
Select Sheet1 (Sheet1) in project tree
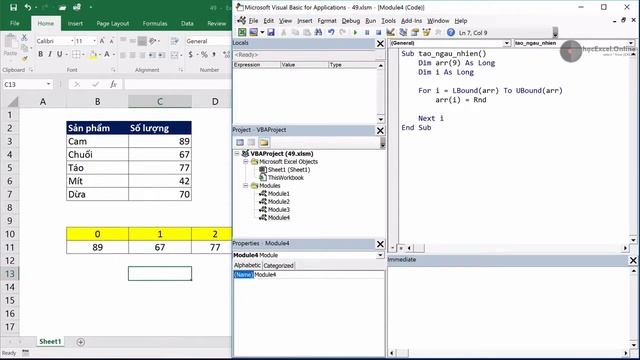[x=289, y=169]
